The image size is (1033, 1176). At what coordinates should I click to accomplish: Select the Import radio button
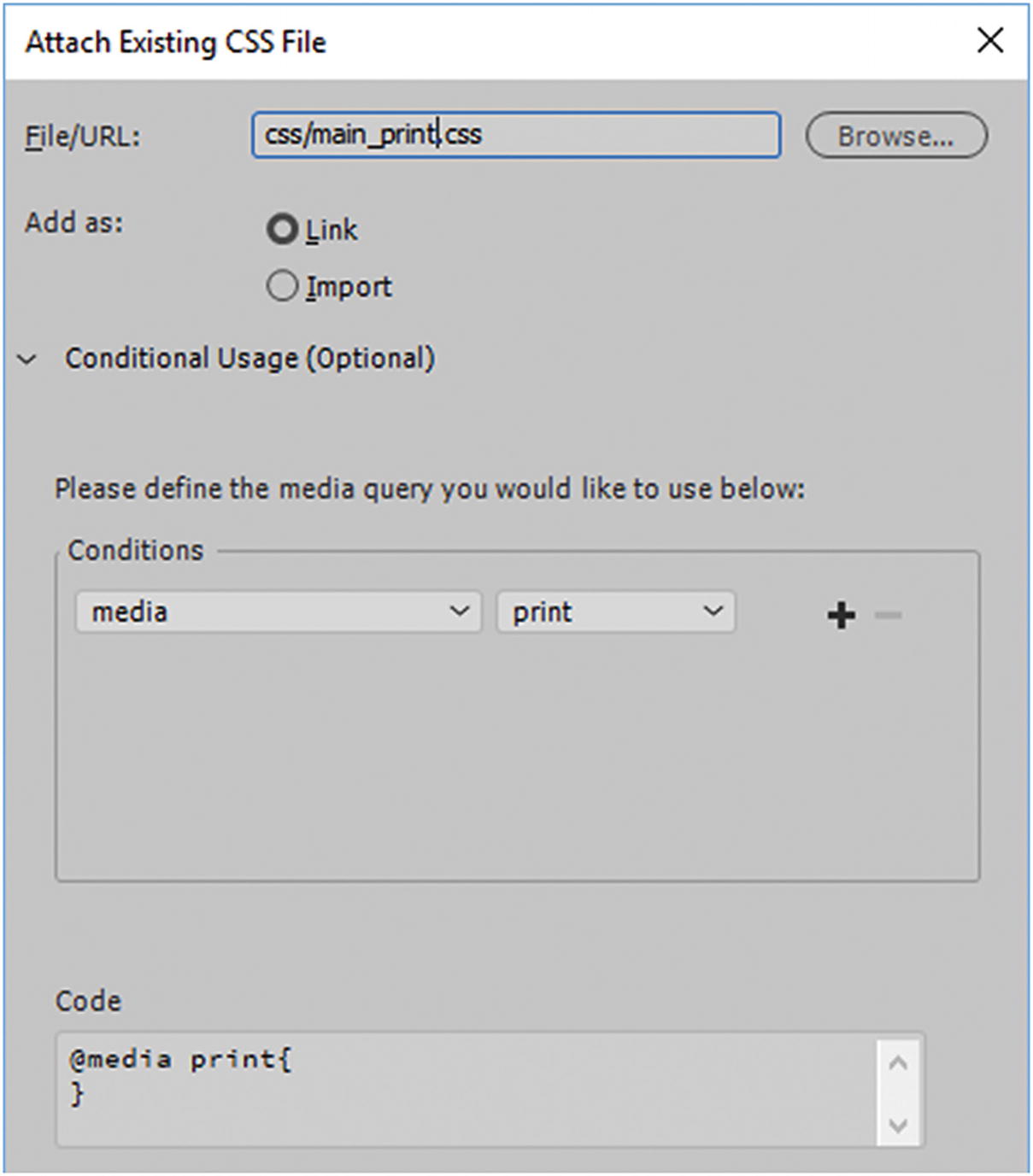pos(282,286)
